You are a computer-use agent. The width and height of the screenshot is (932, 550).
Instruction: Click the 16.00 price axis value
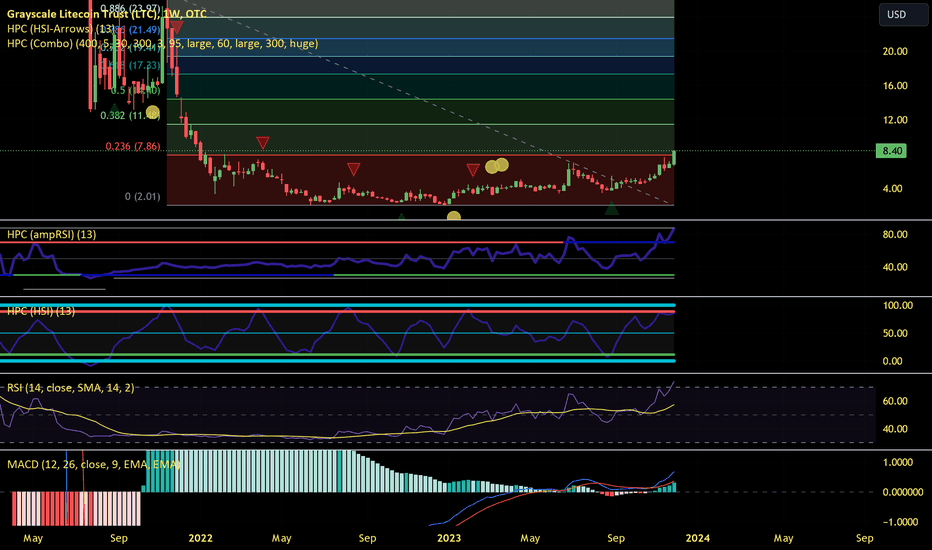[x=895, y=86]
